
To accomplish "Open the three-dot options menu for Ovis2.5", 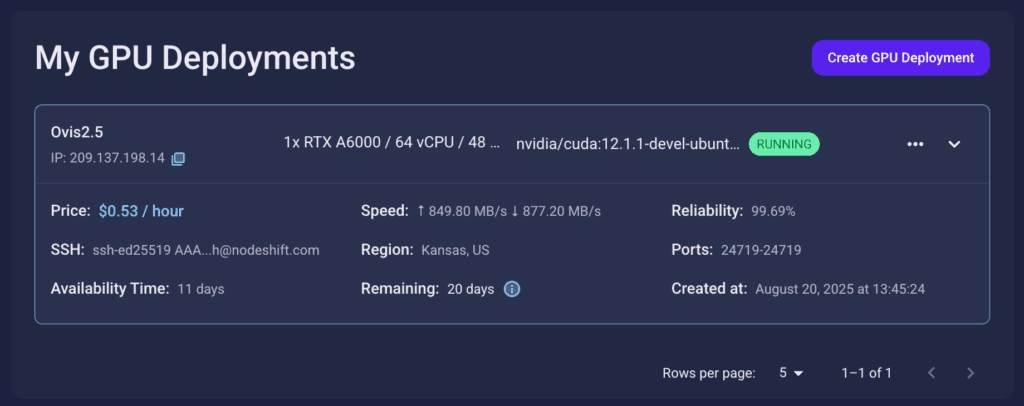I will point(915,144).
